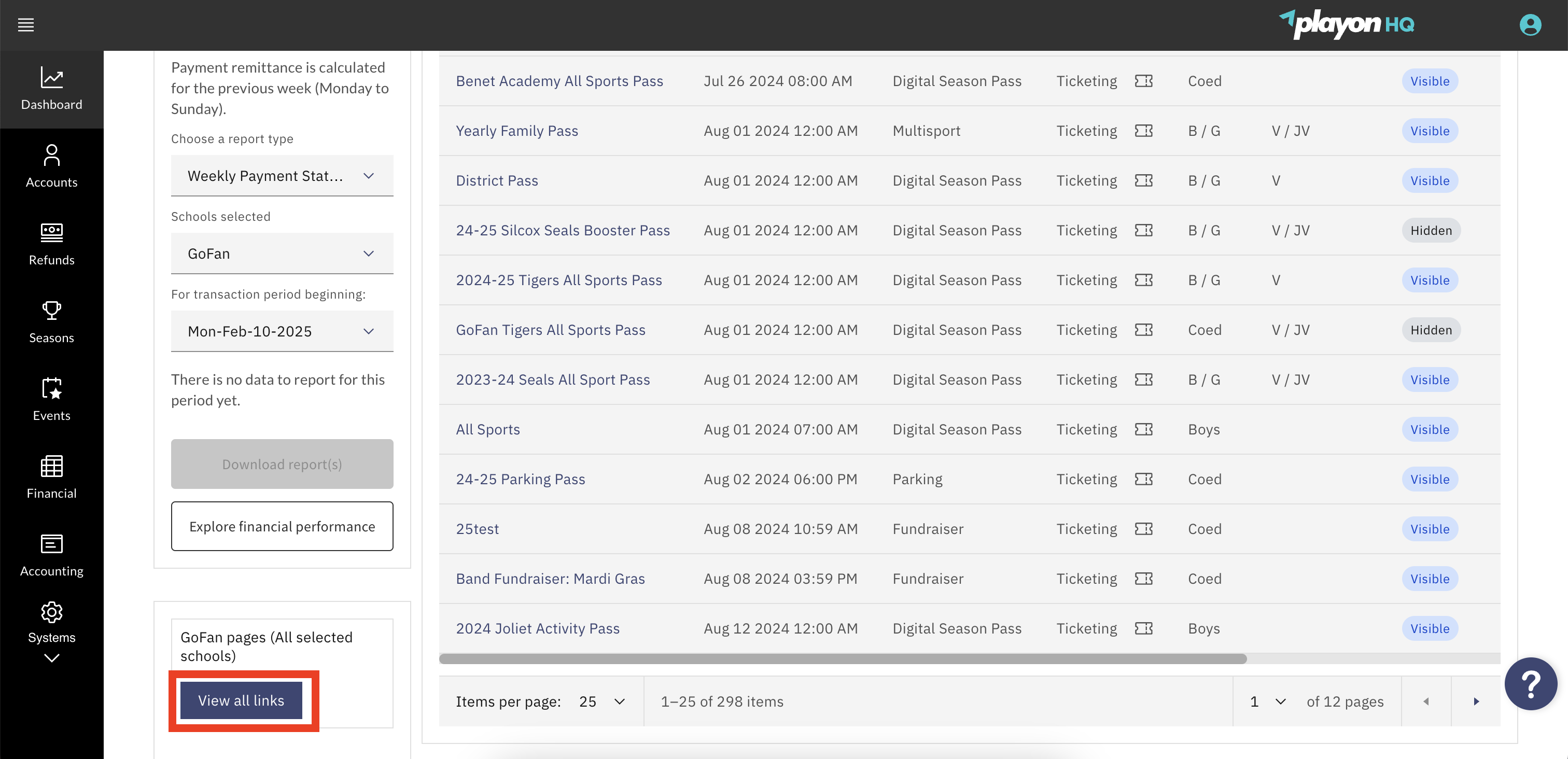Screen dimensions: 1568x759
Task: Open the help question mark bubble
Action: pos(1530,683)
